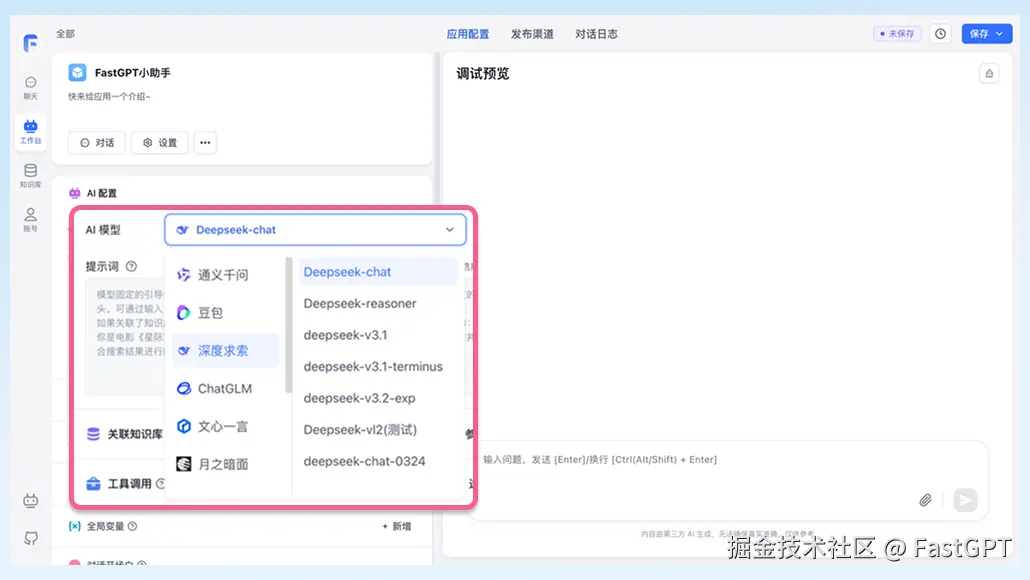Choose Deepseek-chat model option
Screen dimensions: 1030x580
click(x=378, y=272)
